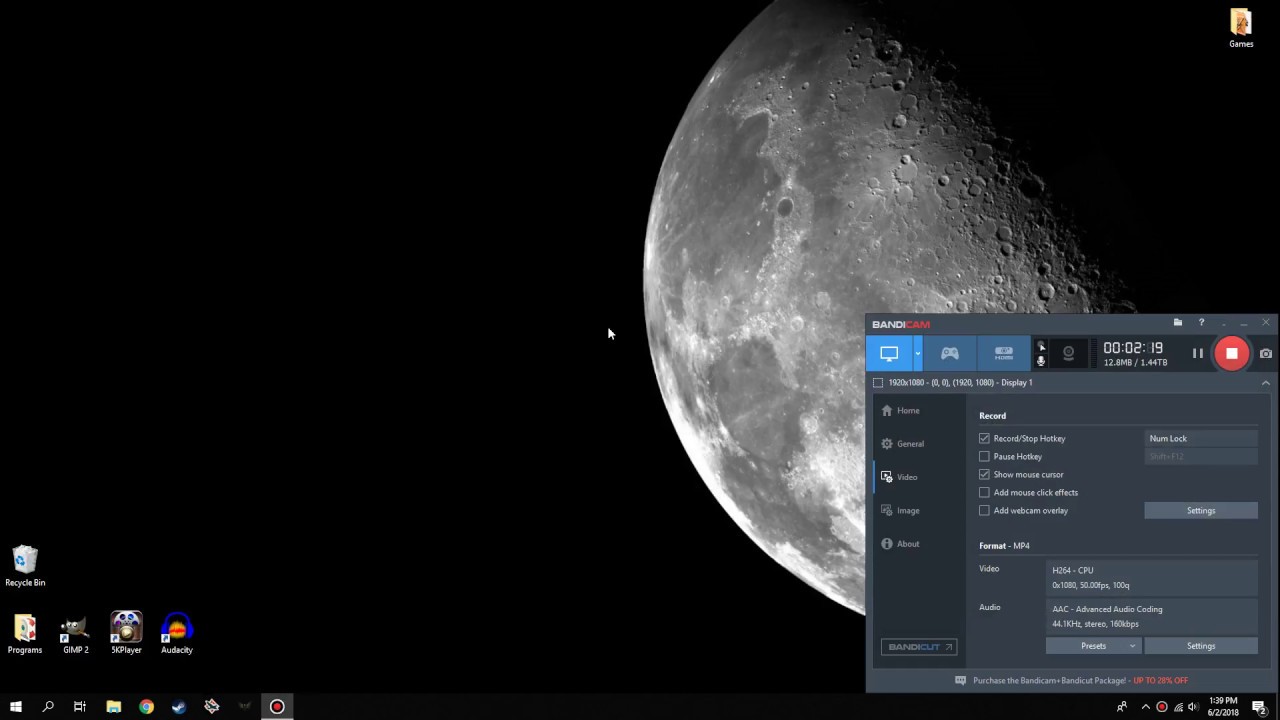This screenshot has width=1280, height=720.
Task: Select Bandicam screen recording mode icon
Action: click(x=889, y=353)
